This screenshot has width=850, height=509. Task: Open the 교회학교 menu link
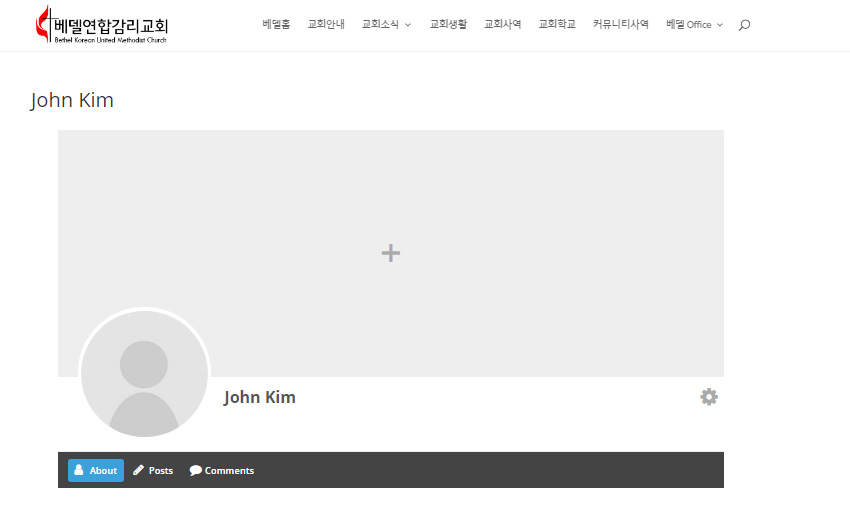point(557,24)
